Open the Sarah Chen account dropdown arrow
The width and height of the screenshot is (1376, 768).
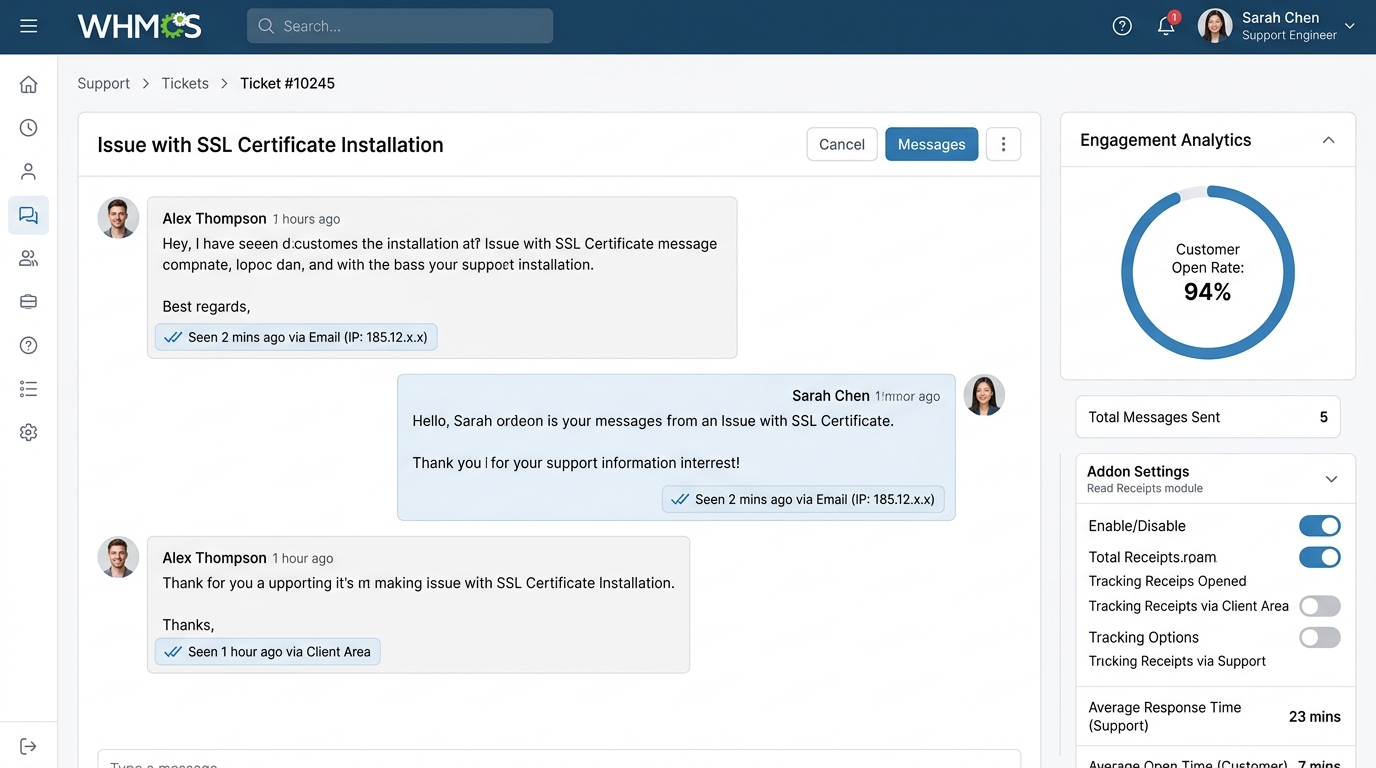[1350, 26]
